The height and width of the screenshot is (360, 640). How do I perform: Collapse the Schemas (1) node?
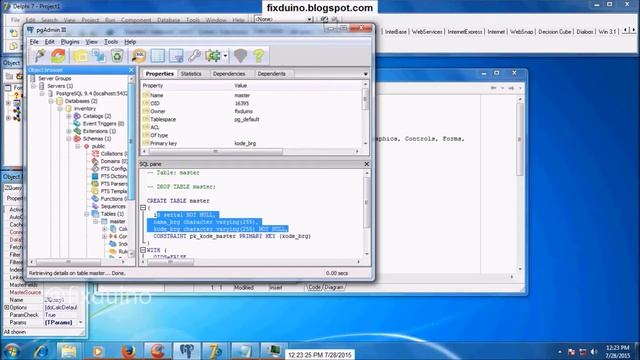point(69,139)
